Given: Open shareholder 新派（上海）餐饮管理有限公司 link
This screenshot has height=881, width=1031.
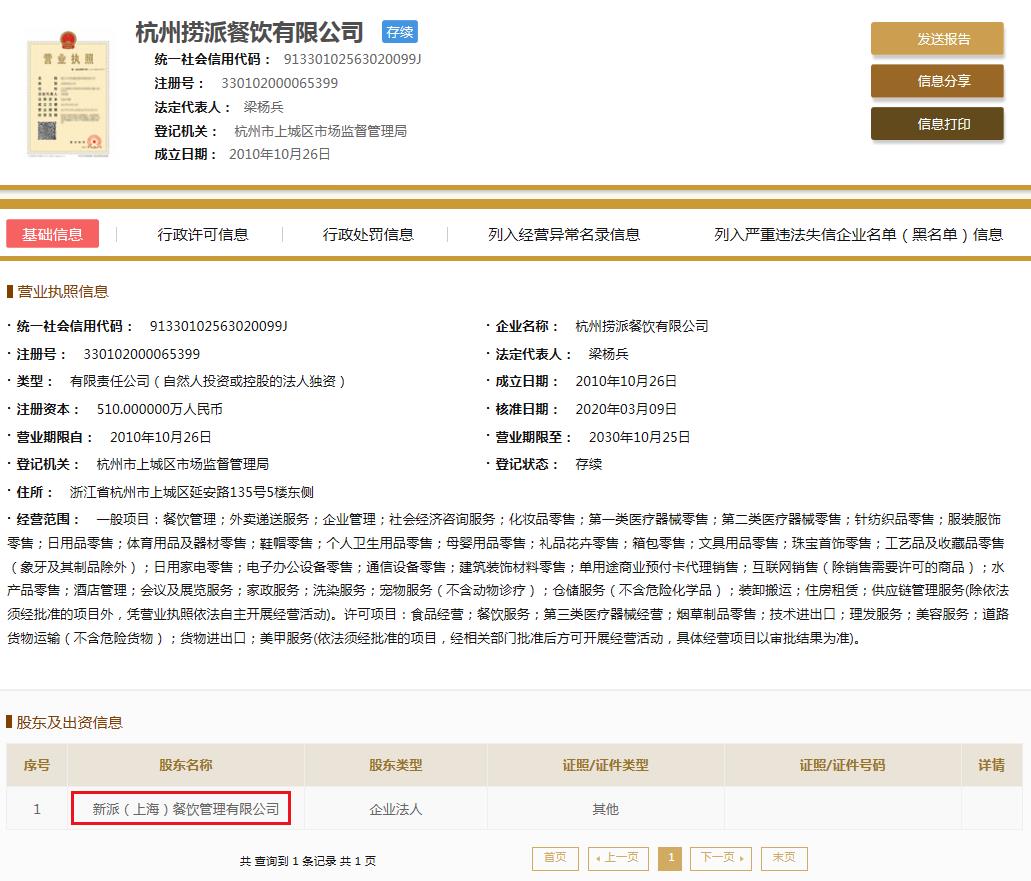Looking at the screenshot, I should tap(181, 808).
